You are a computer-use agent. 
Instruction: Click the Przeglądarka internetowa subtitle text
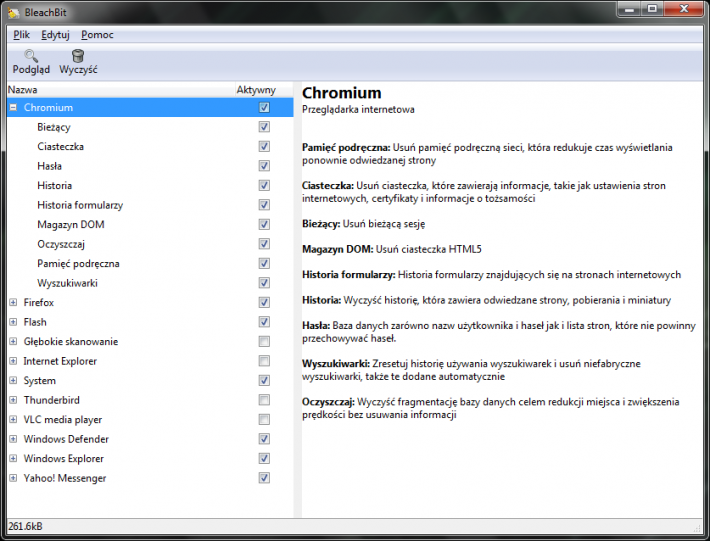pos(358,110)
